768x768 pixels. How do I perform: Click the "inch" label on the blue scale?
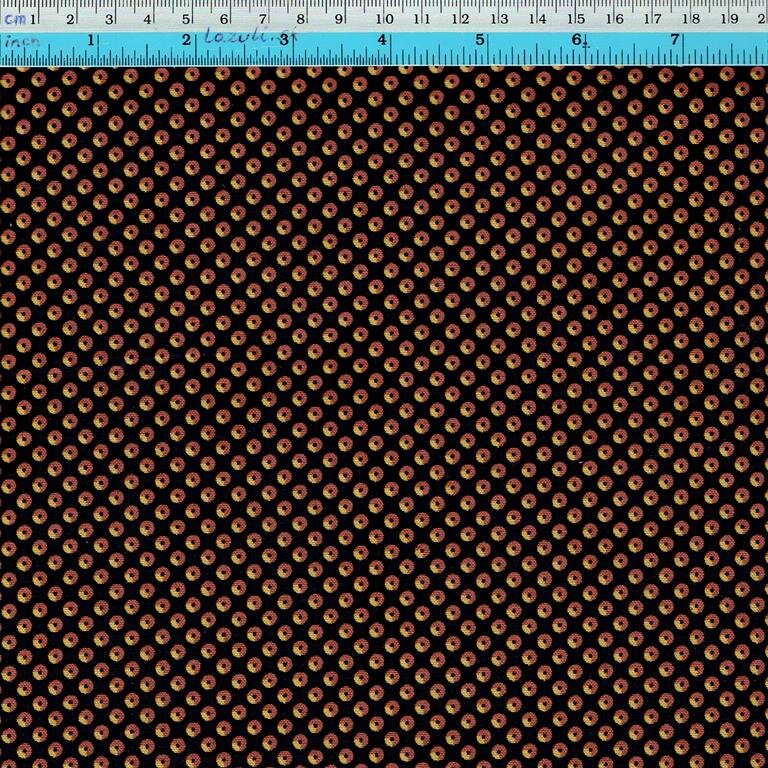[22, 42]
